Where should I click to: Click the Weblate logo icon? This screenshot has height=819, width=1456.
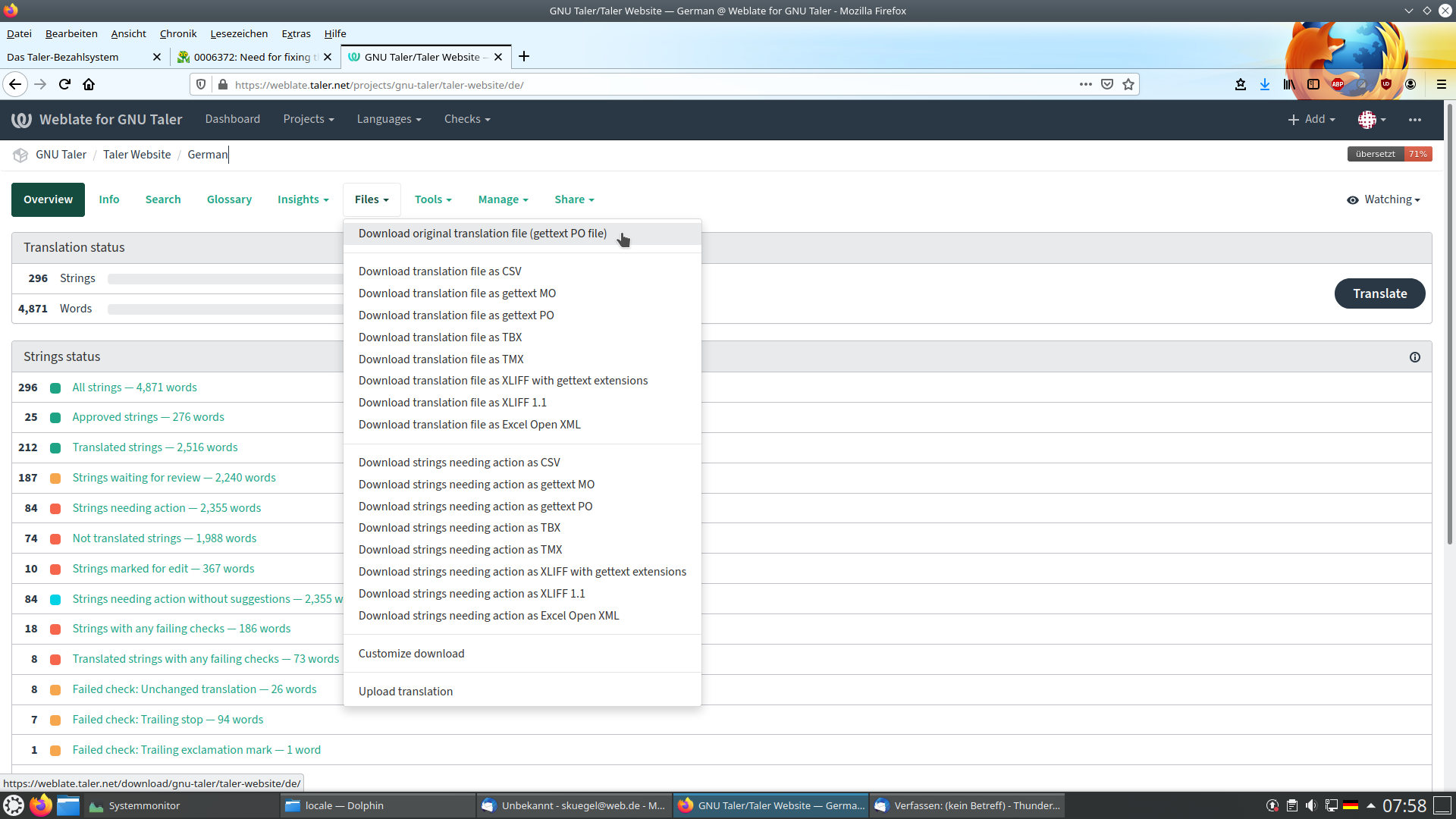21,119
